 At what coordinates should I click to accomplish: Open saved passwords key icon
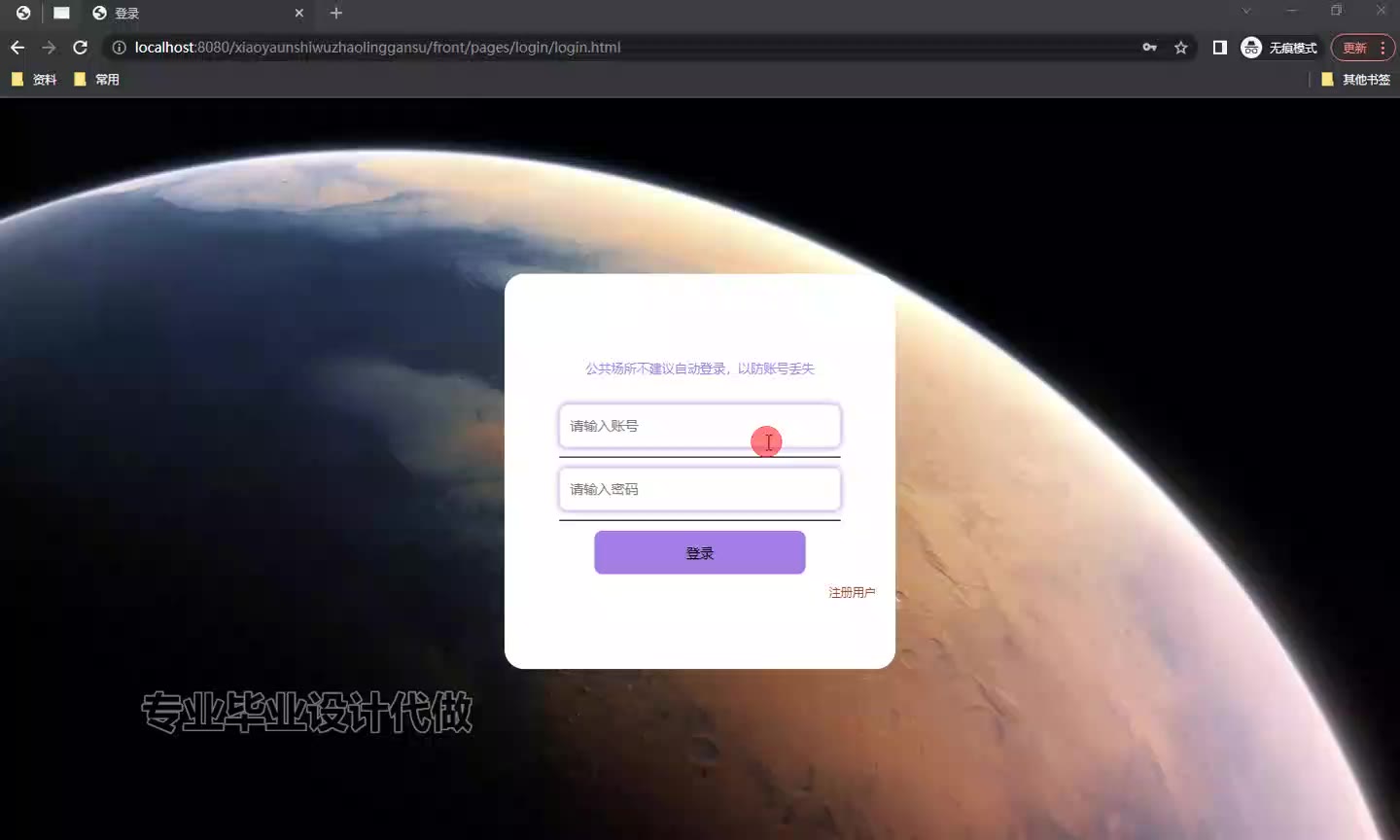(1150, 48)
